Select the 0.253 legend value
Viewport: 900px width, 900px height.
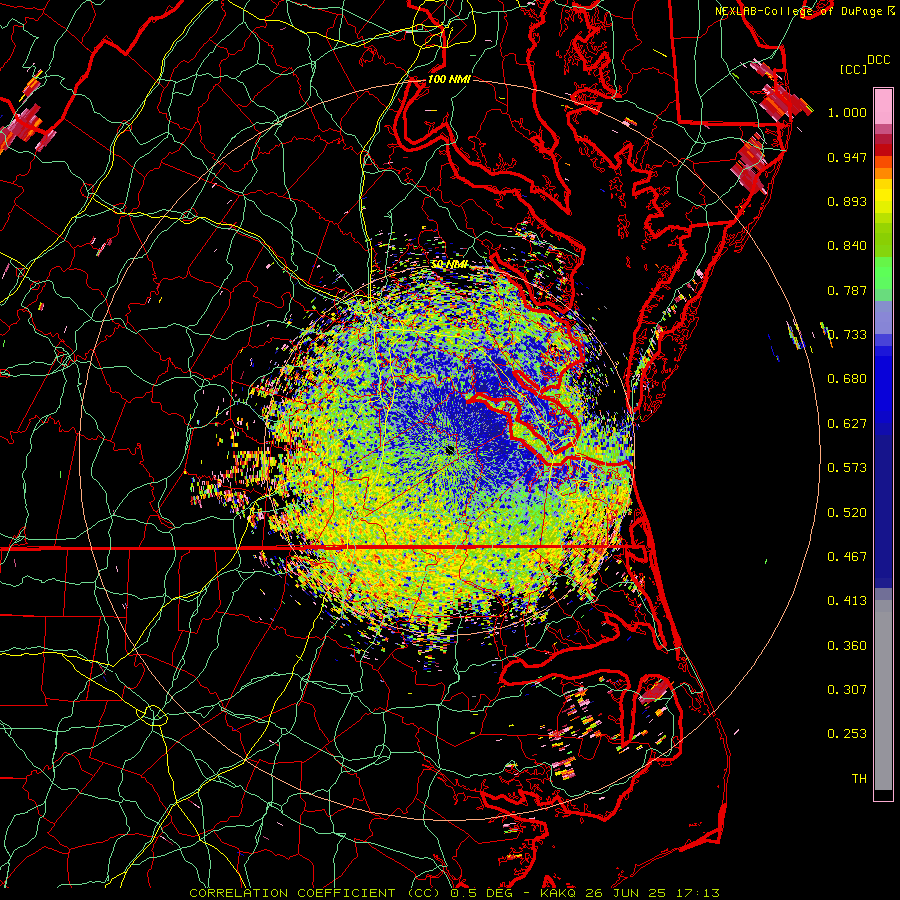point(847,734)
